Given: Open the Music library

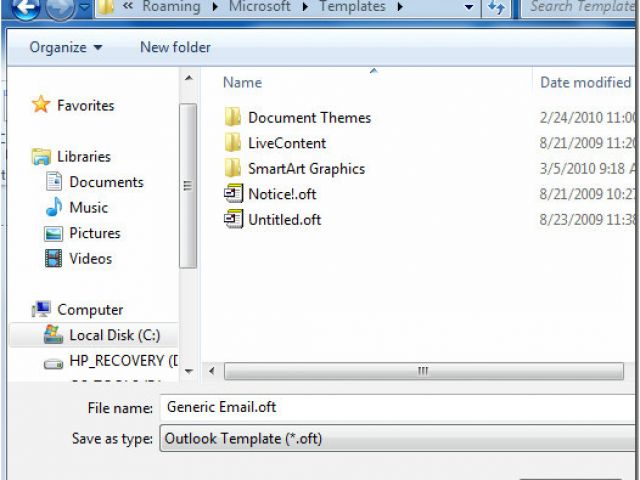Looking at the screenshot, I should click(89, 208).
